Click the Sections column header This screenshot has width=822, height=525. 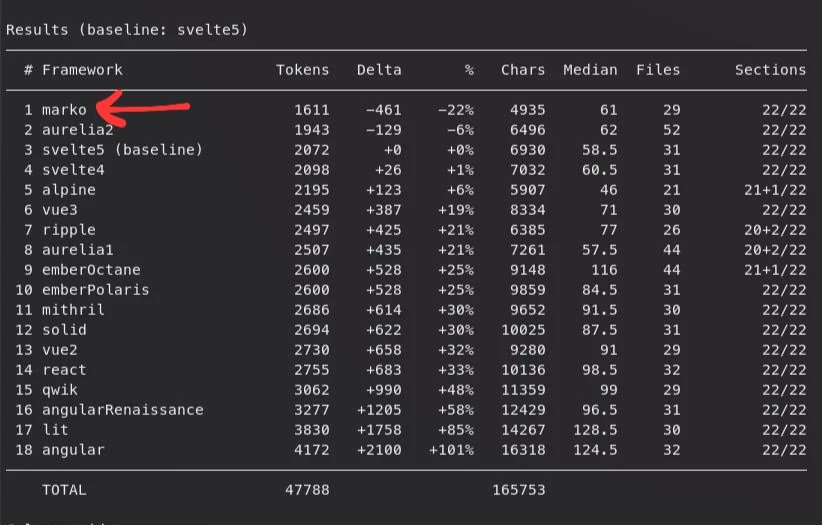pos(770,70)
